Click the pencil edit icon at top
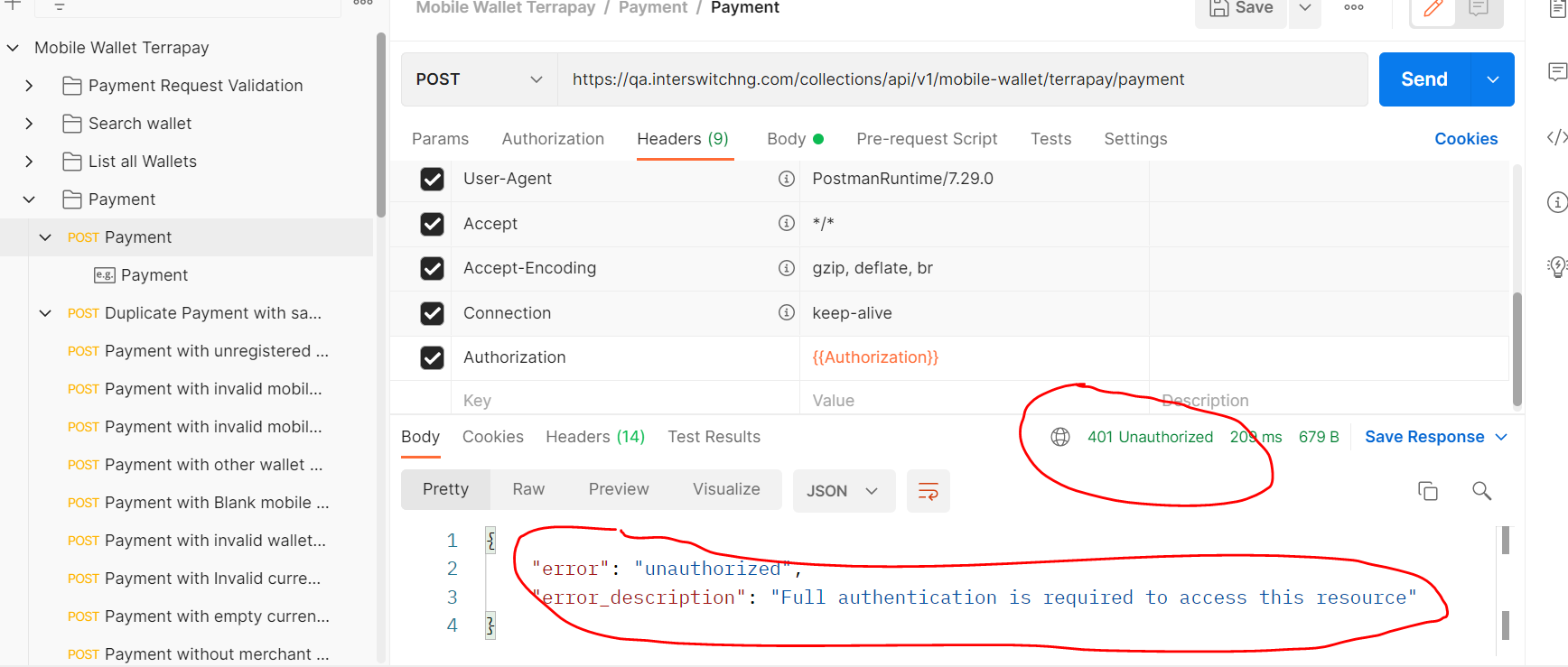Viewport: 1568px width, 667px height. tap(1433, 9)
